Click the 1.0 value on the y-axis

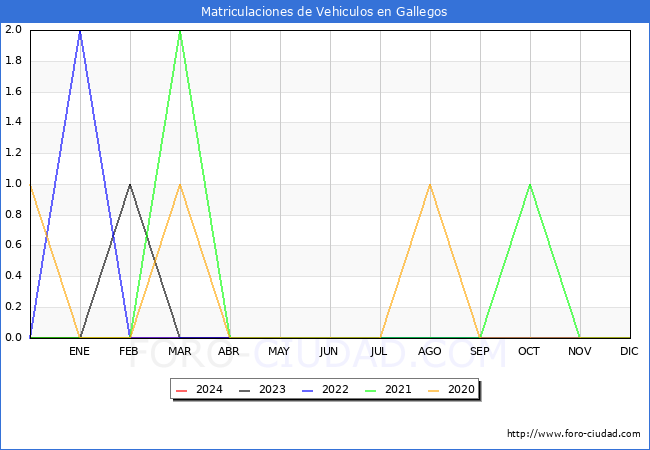tap(13, 184)
